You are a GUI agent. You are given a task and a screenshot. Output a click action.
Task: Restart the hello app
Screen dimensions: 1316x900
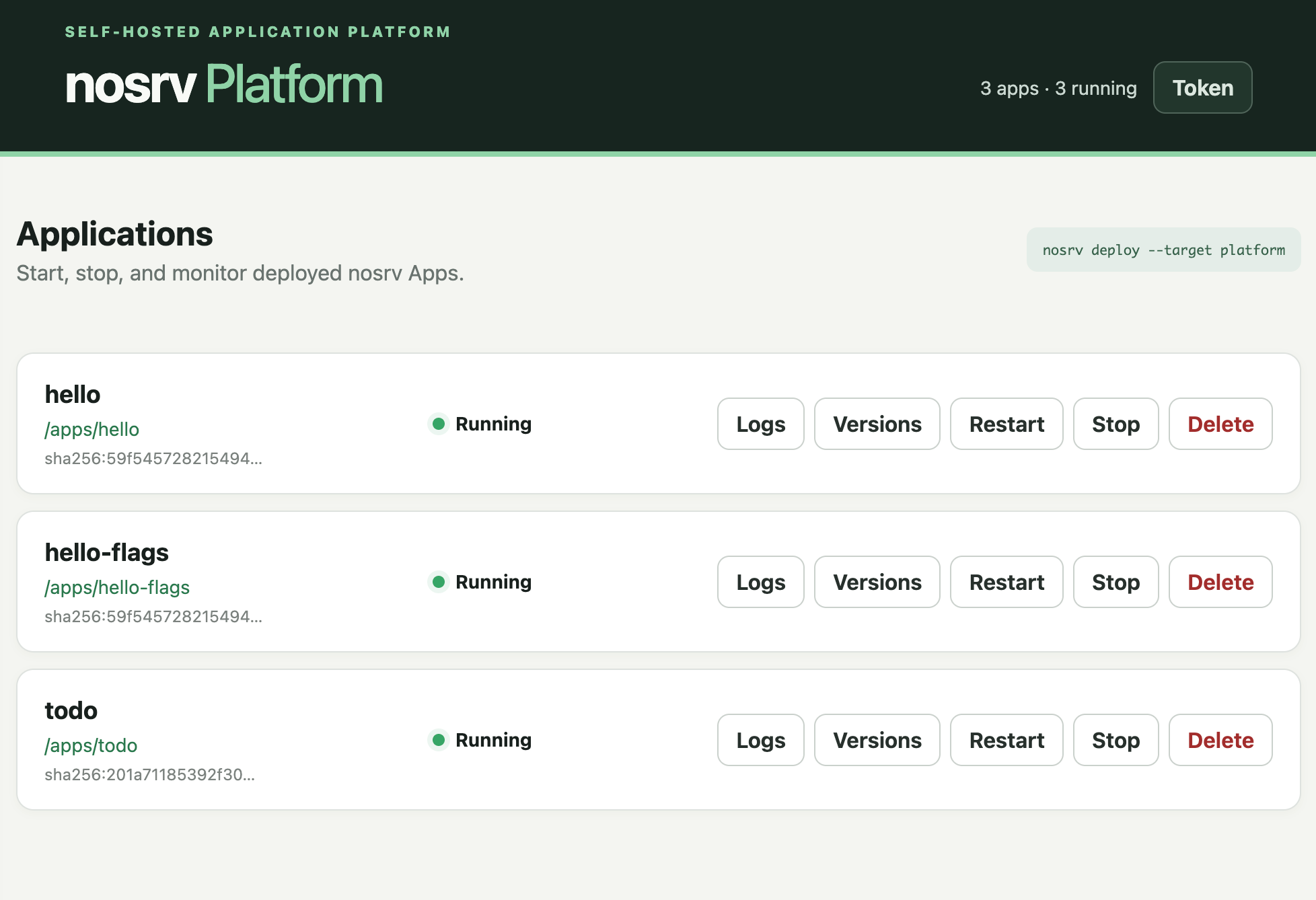click(x=1007, y=424)
